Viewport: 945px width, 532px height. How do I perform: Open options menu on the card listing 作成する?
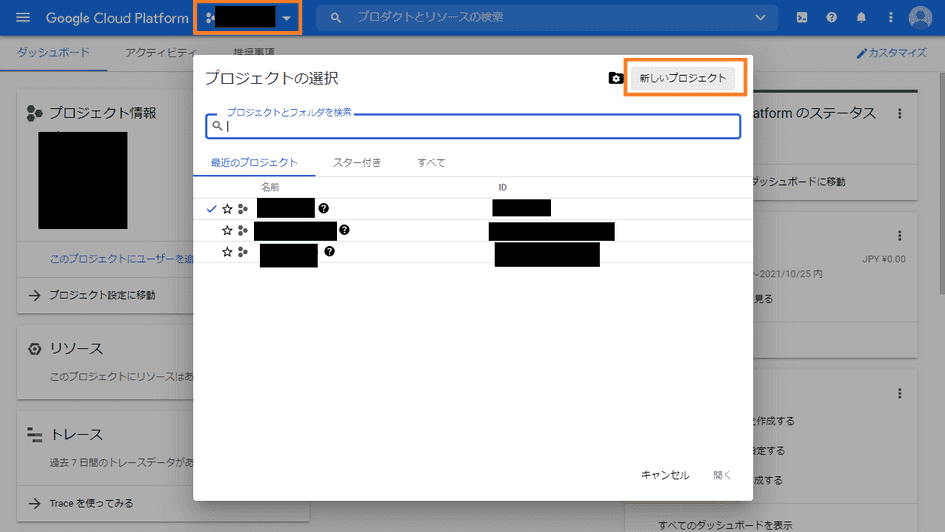(900, 393)
